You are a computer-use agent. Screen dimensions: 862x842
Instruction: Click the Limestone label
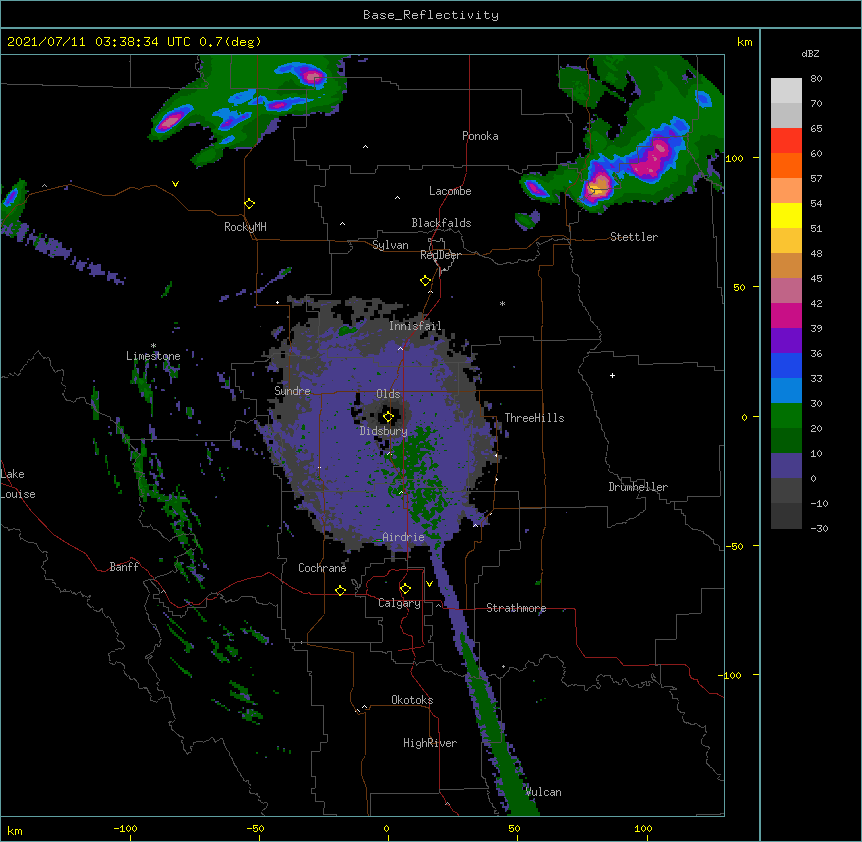(153, 356)
